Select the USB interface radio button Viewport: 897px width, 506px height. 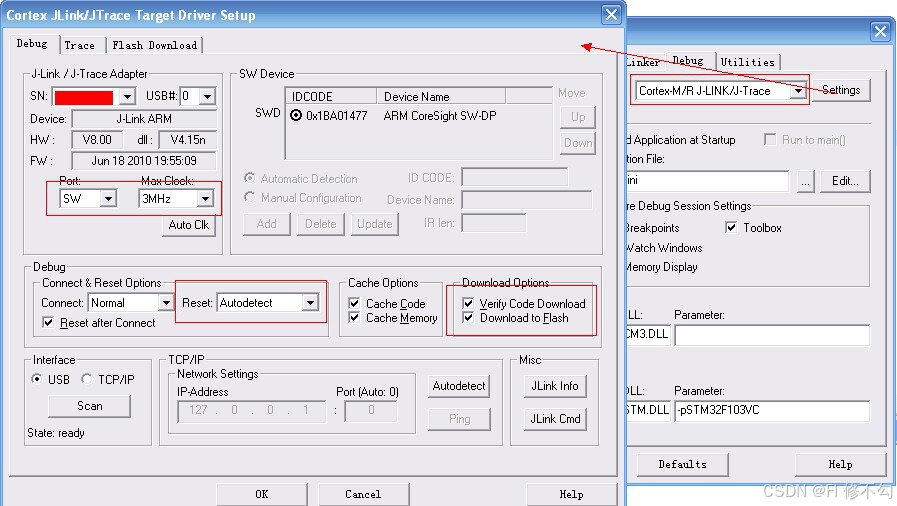point(37,378)
